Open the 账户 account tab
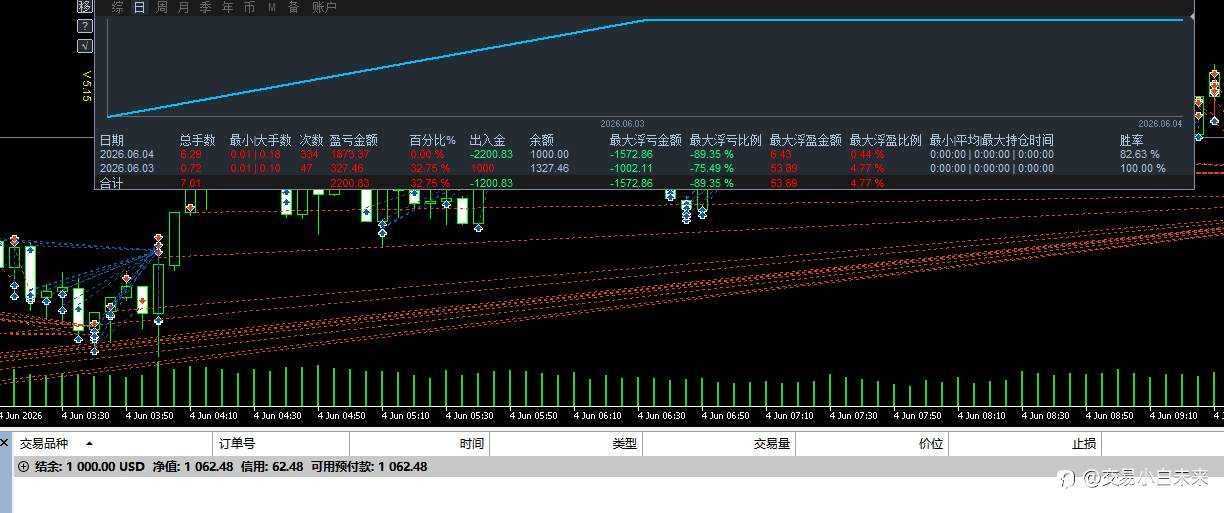 point(324,8)
